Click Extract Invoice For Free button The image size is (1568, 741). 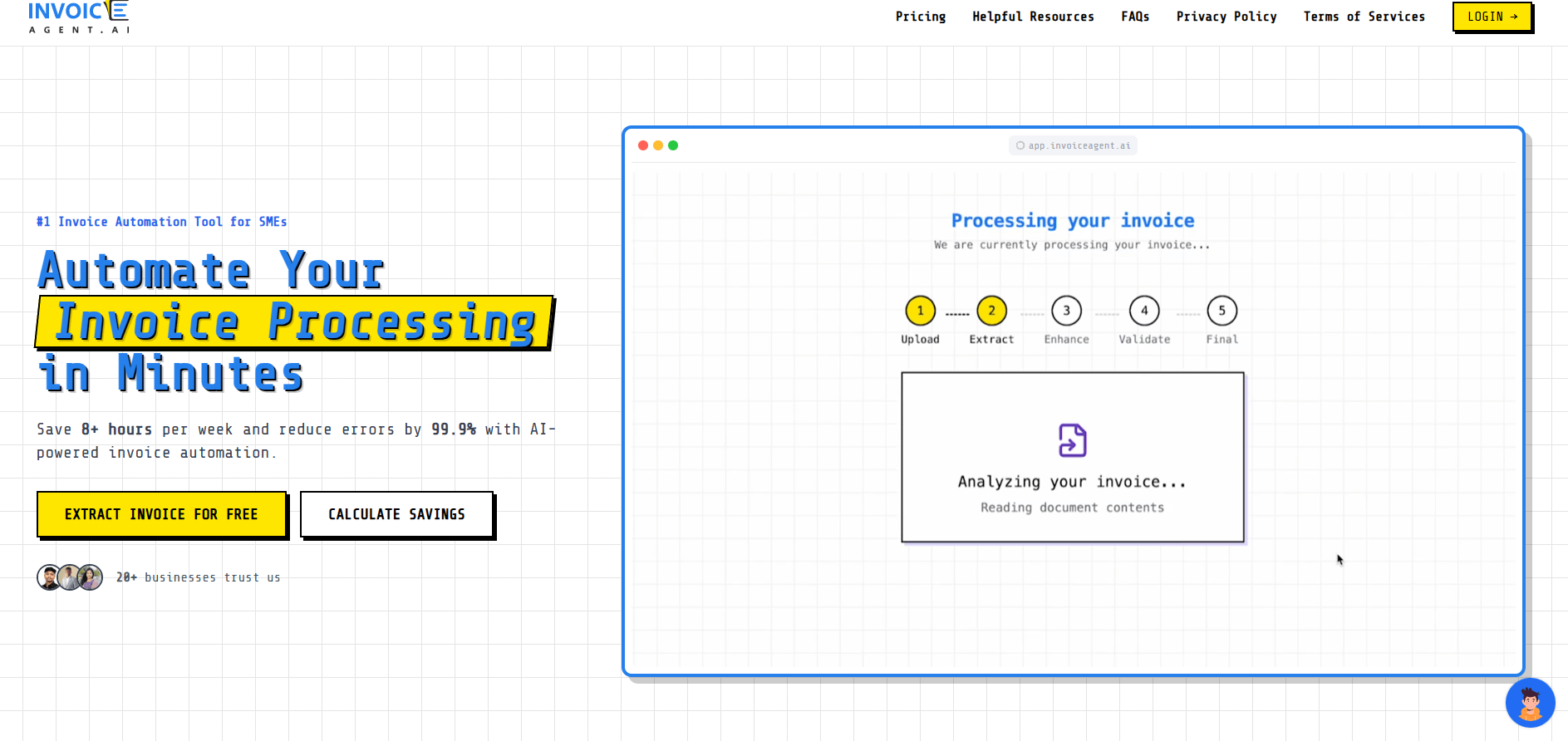coord(162,514)
